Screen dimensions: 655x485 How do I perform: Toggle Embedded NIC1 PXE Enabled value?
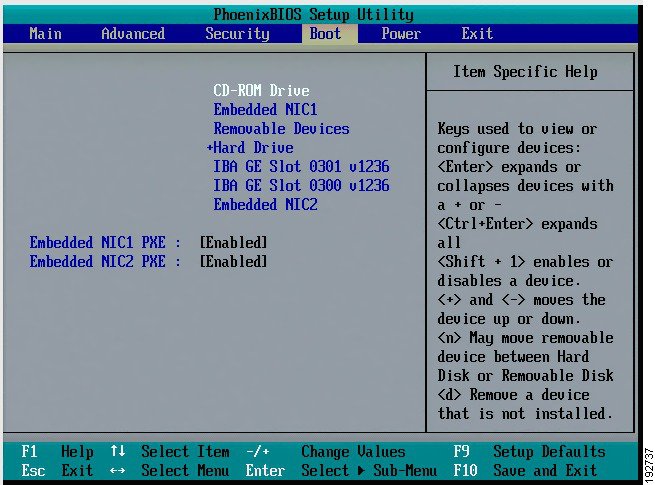pos(233,243)
